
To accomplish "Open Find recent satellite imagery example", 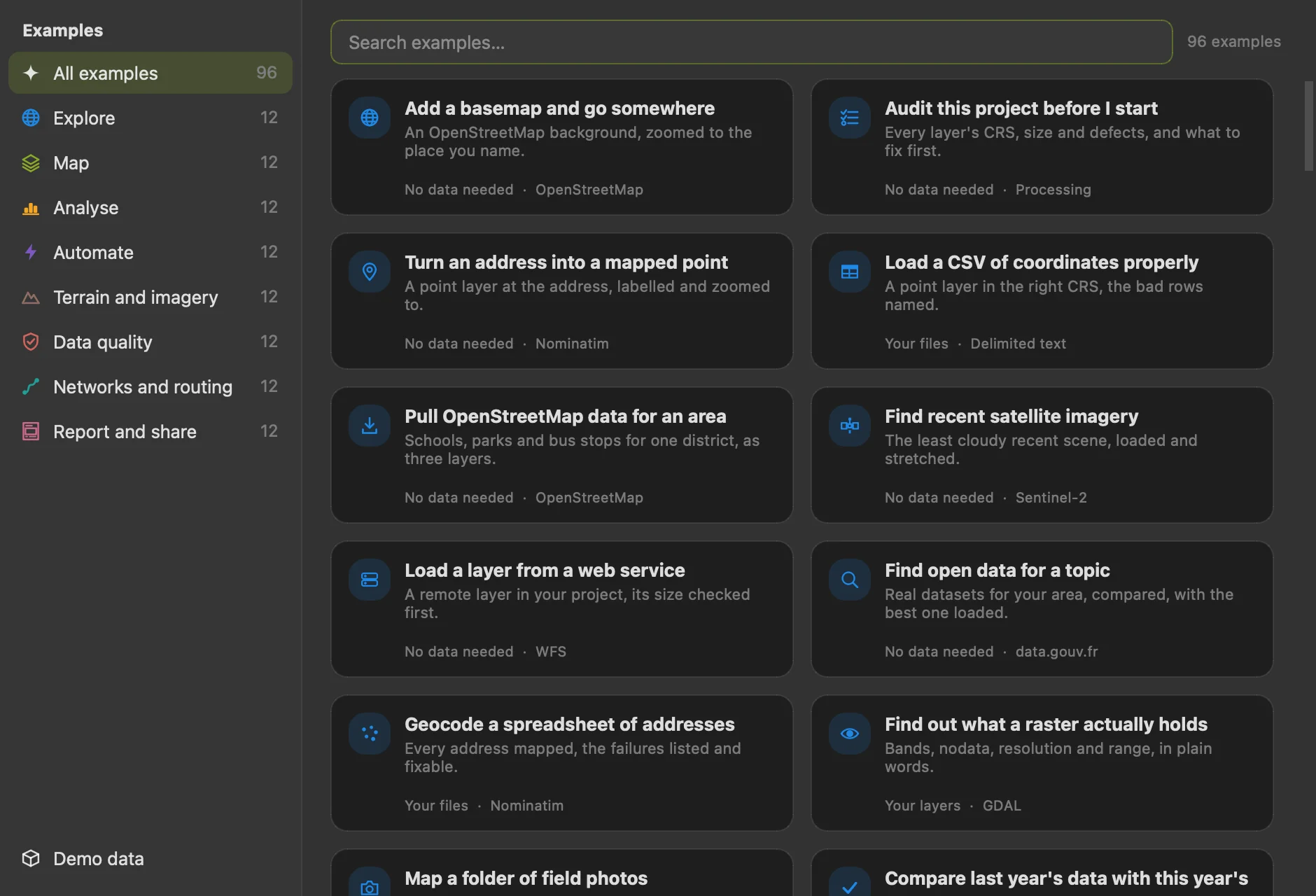I will point(1042,455).
